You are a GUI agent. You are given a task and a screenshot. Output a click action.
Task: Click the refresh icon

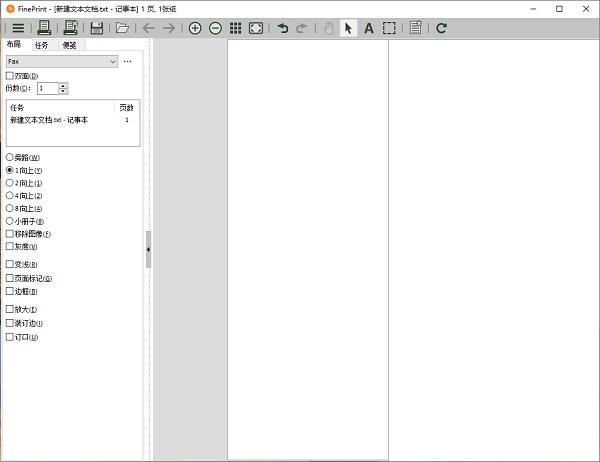pyautogui.click(x=442, y=29)
